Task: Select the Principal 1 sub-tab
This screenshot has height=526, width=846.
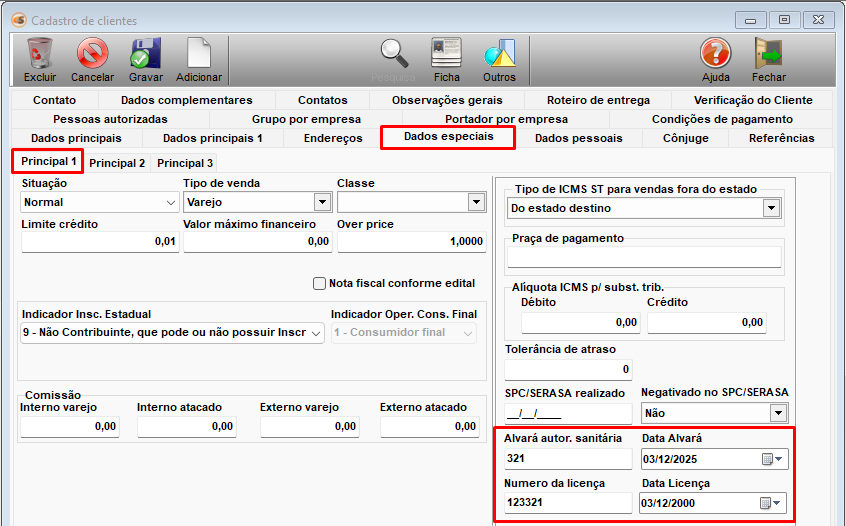Action: 48,161
